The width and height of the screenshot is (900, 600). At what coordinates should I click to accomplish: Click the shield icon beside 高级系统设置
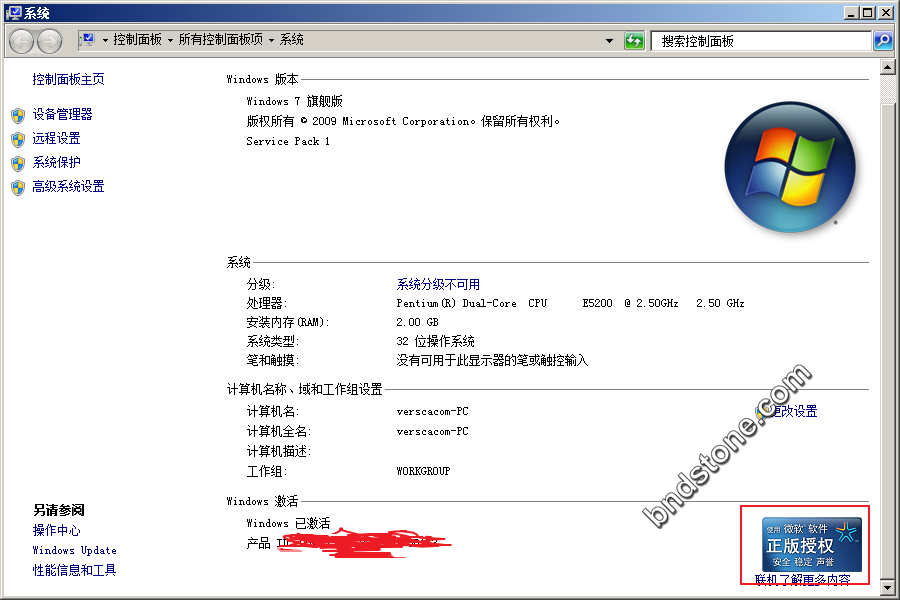[x=18, y=188]
